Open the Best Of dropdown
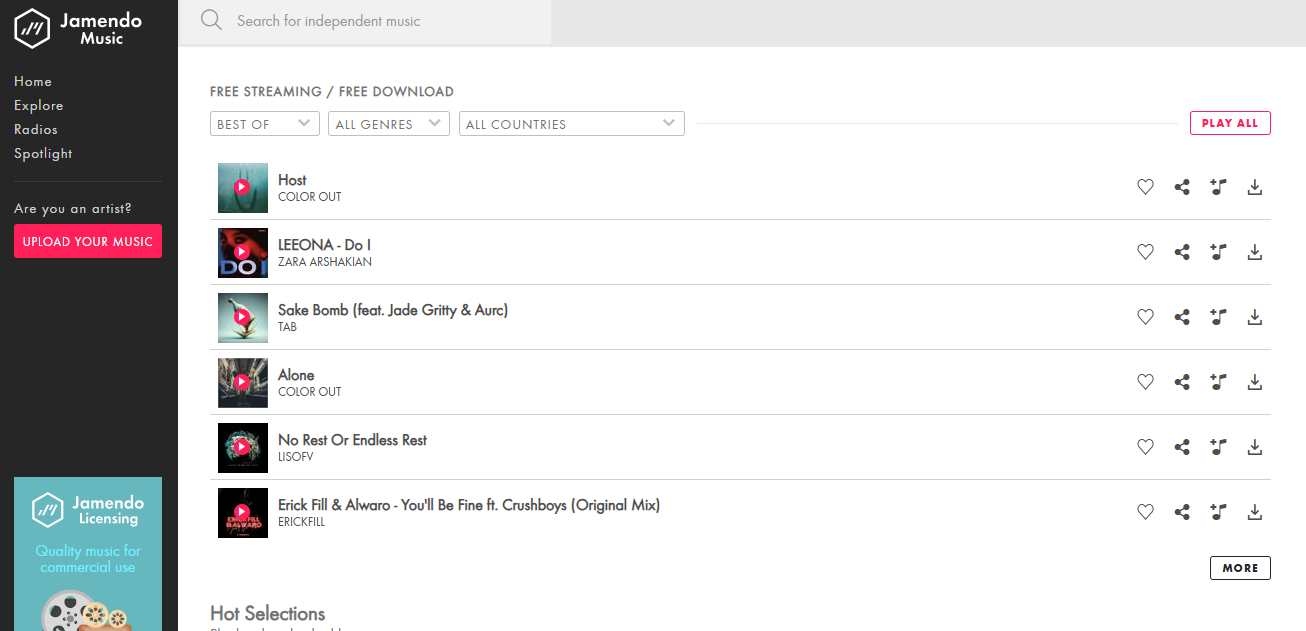Viewport: 1306px width, 631px height. point(264,124)
